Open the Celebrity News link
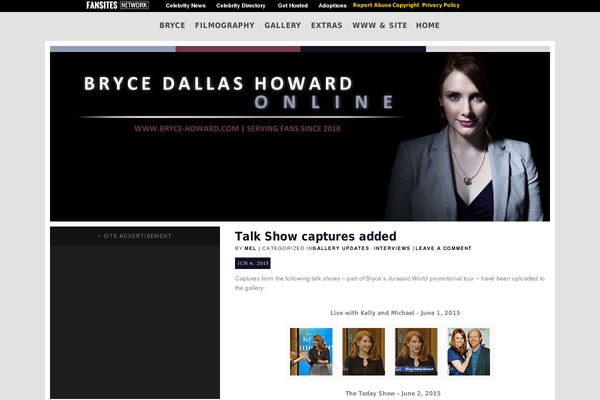The width and height of the screenshot is (600, 400). 186,6
